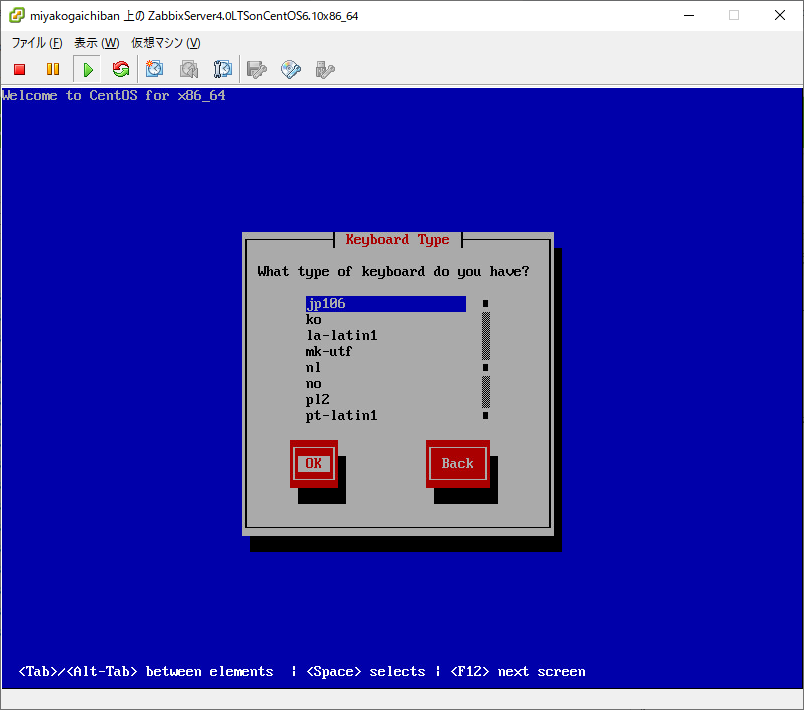
Task: Open the snapshot manager icon
Action: coord(223,69)
